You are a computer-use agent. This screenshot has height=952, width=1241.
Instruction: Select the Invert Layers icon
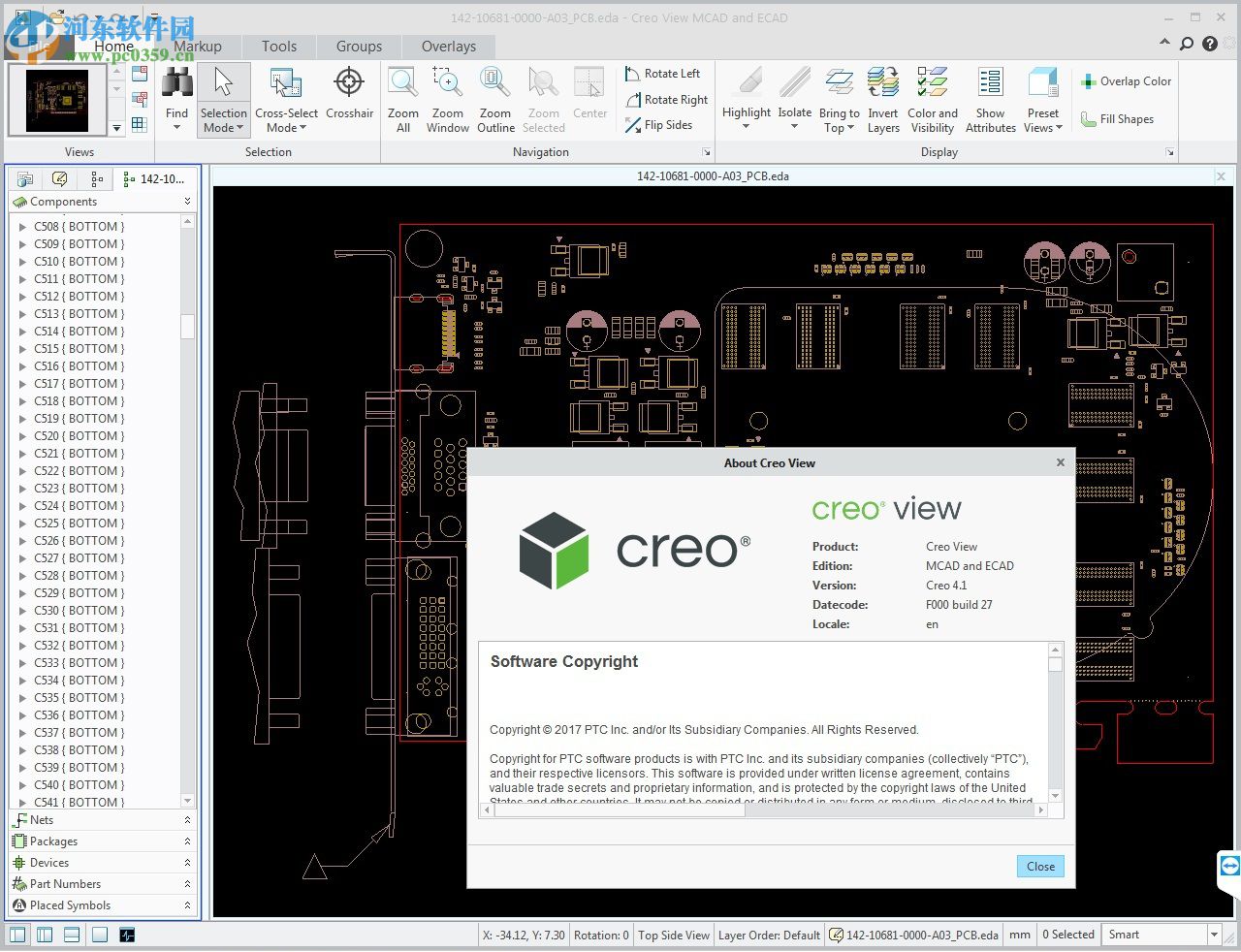(882, 94)
